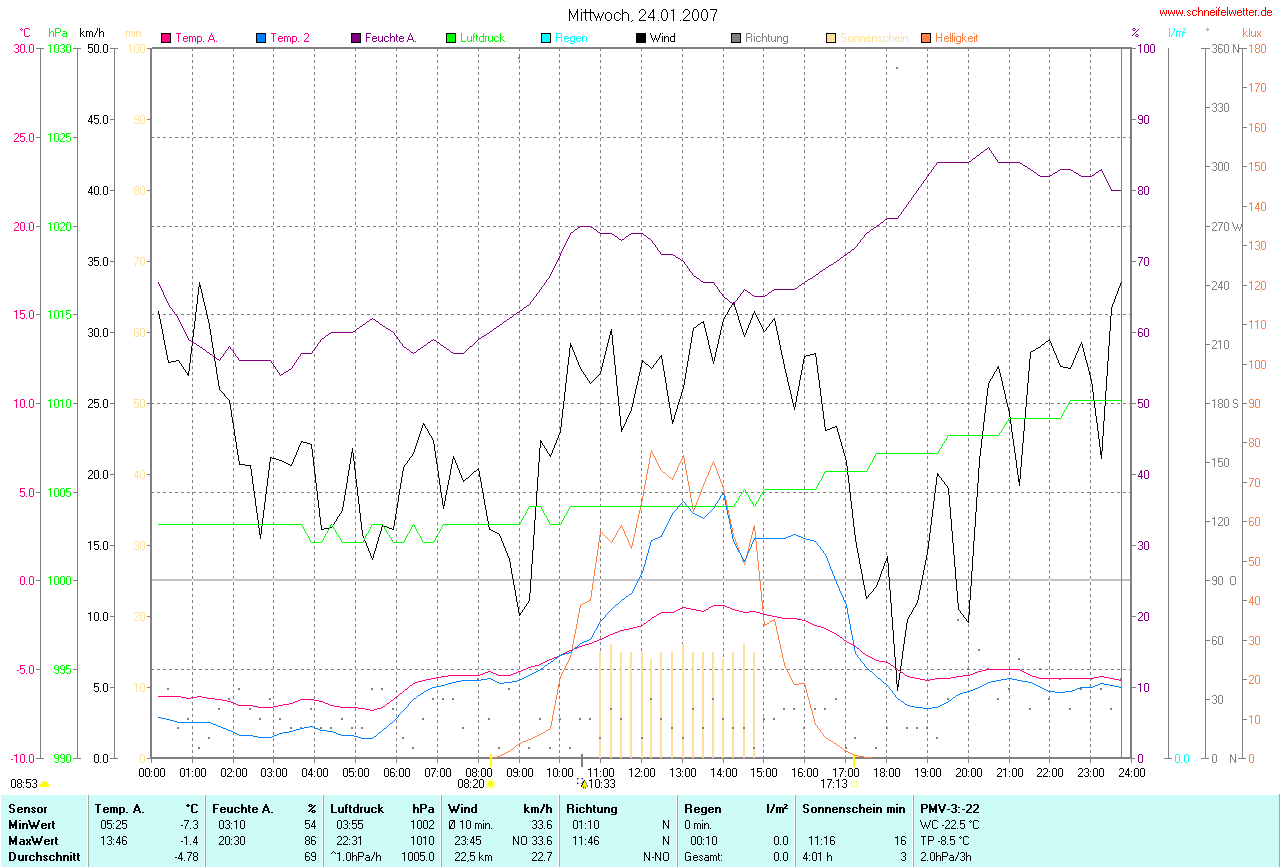Viewport: 1280px width, 867px height.
Task: Click the 18:00 time axis label
Action: click(x=885, y=772)
